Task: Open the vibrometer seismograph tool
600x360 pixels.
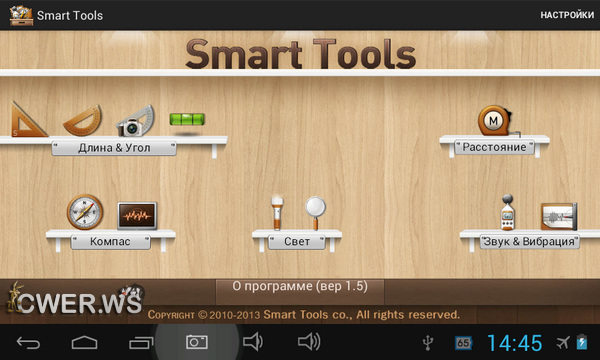Action: tap(559, 217)
